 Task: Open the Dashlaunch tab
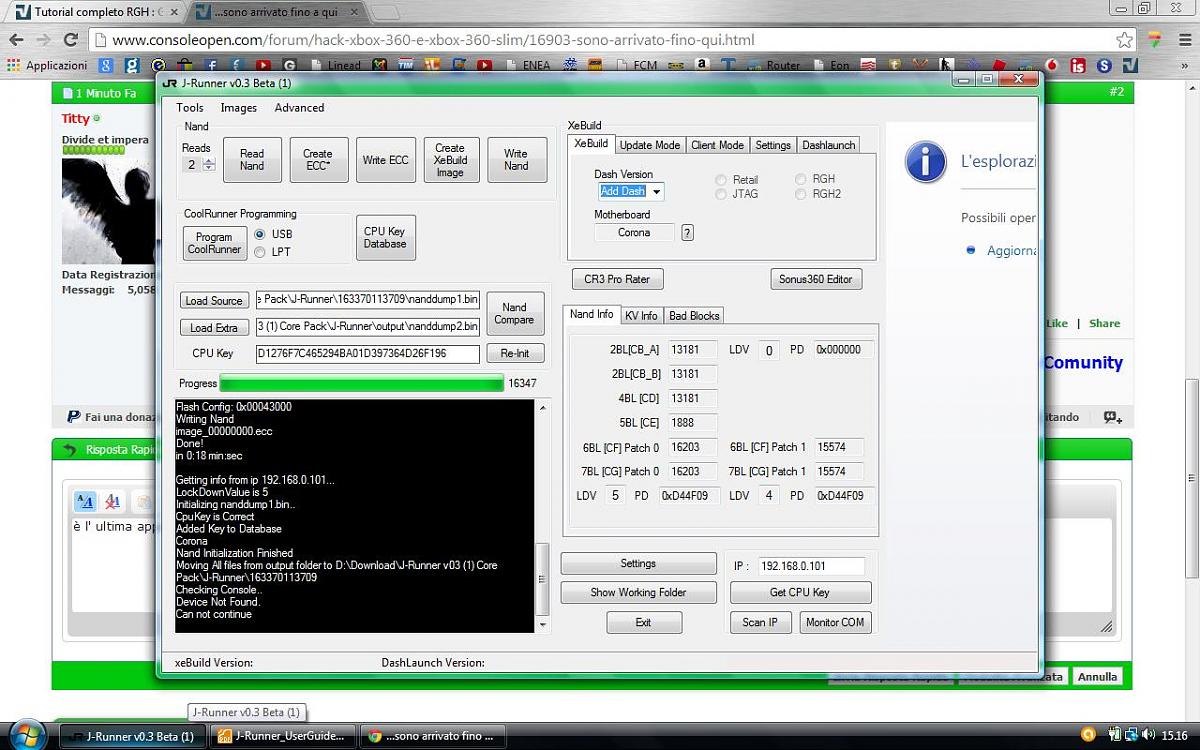point(829,145)
